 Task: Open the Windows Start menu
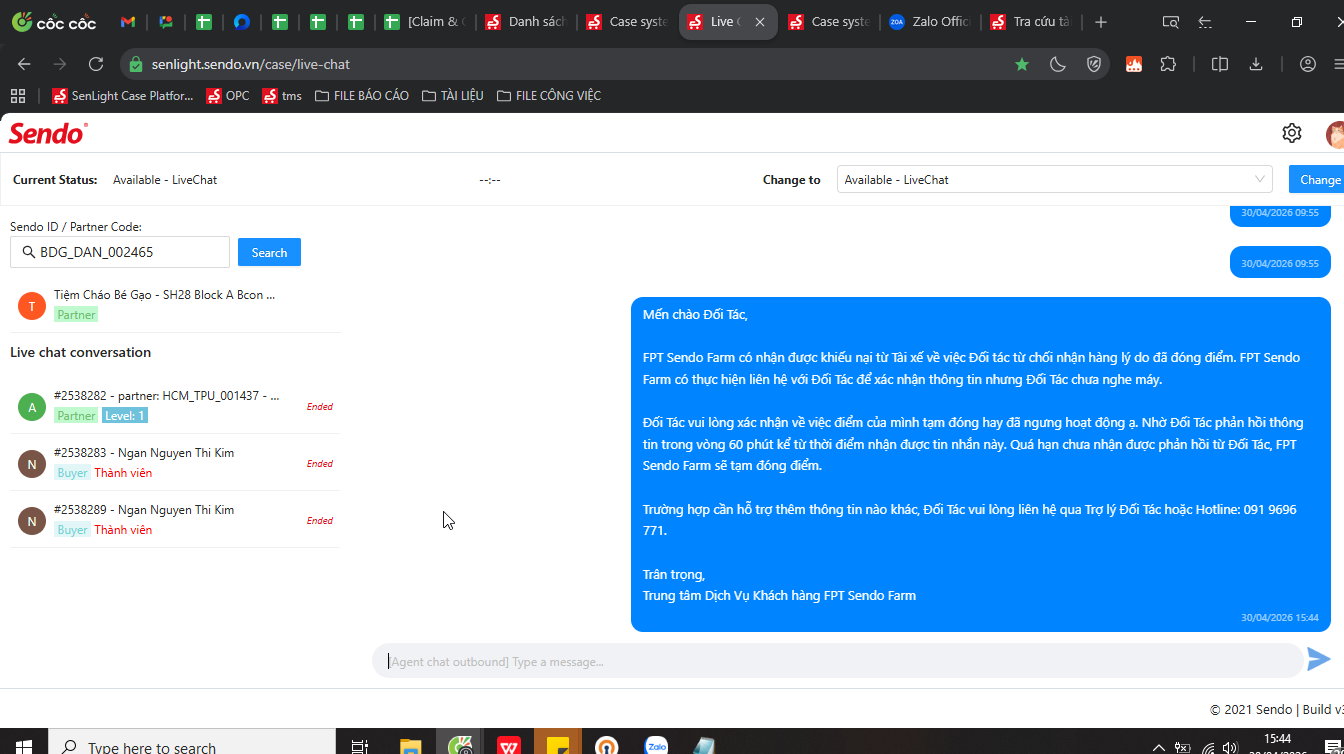pyautogui.click(x=23, y=746)
